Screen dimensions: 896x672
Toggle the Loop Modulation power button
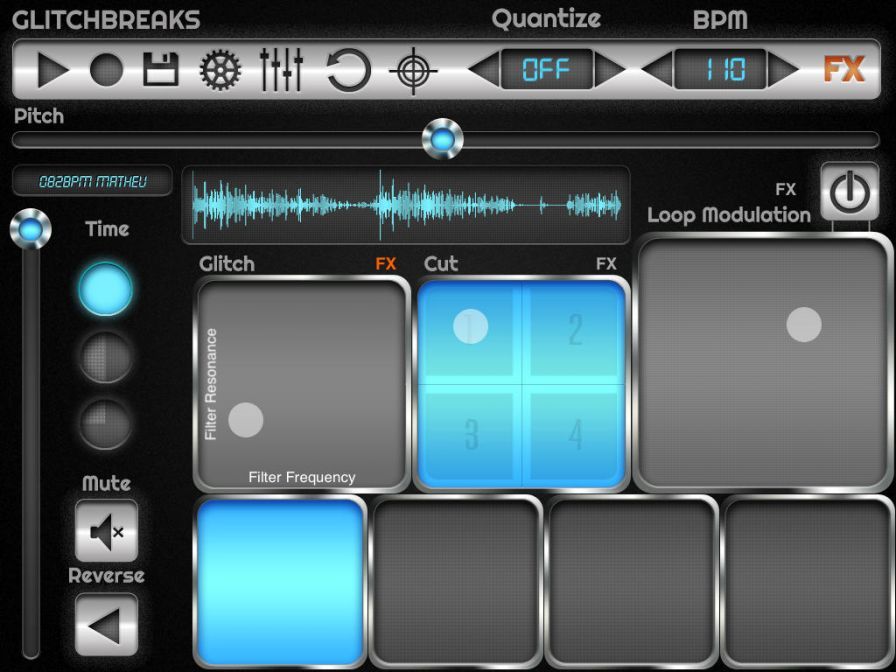coord(849,192)
